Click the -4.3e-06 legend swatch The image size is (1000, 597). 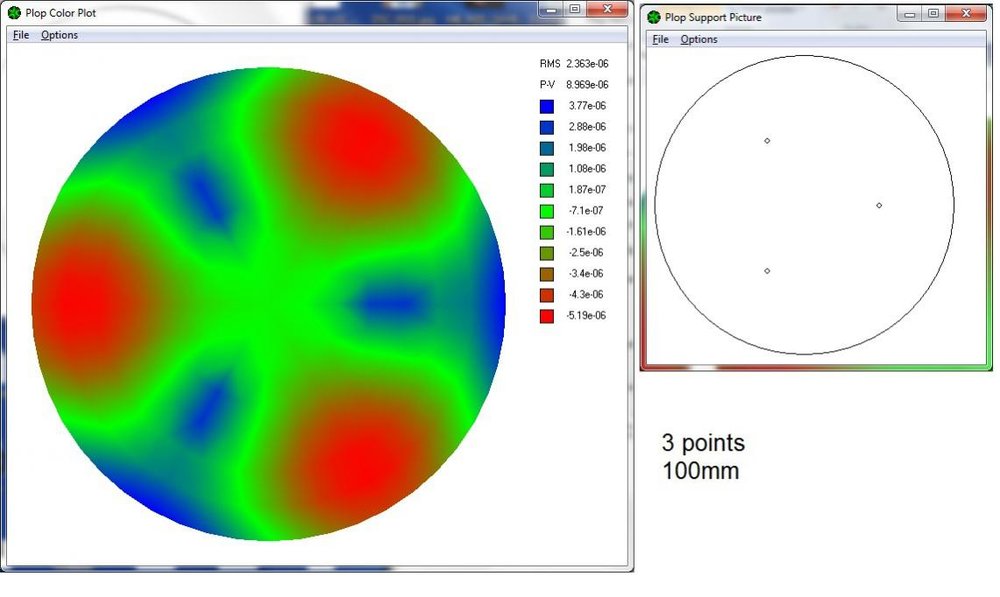tap(547, 295)
